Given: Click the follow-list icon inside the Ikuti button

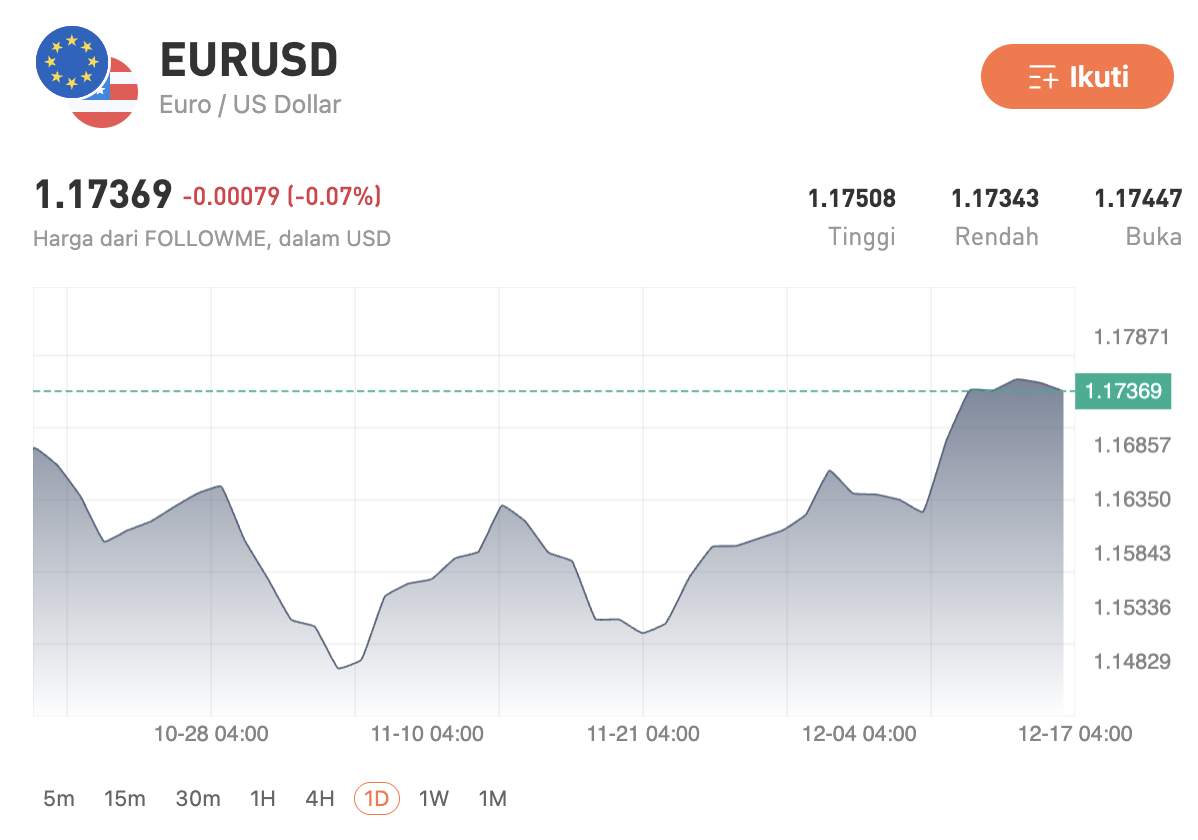Looking at the screenshot, I should (1040, 75).
